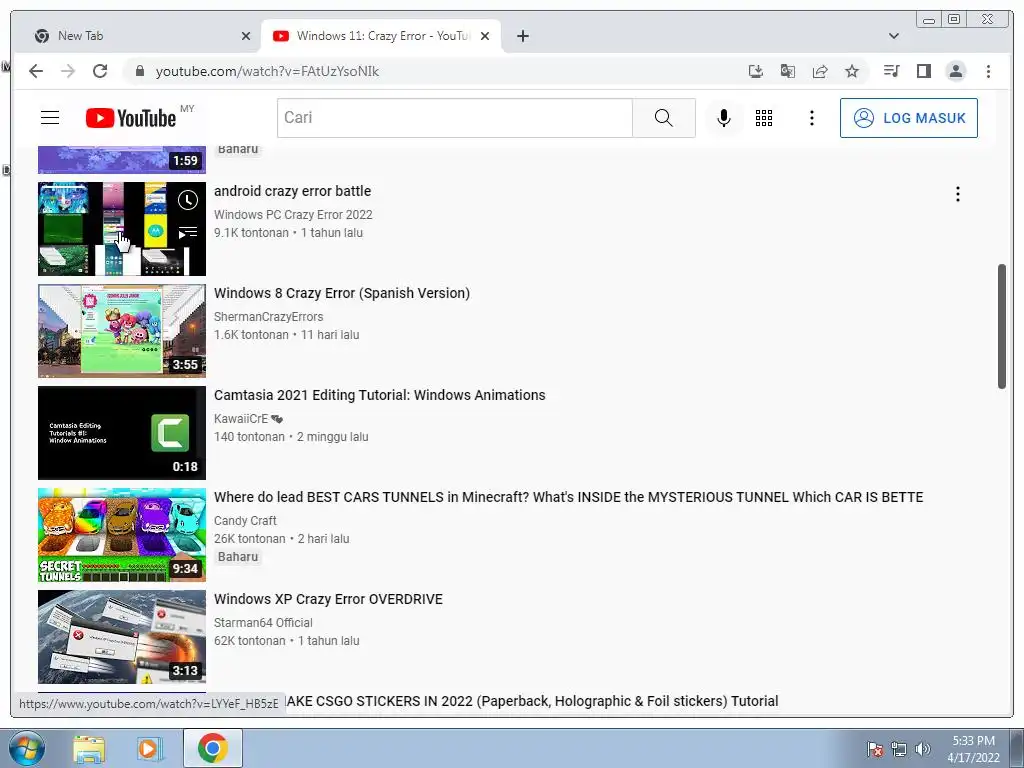Visit Windows PC Crazy Error 2022 channel
This screenshot has height=768, width=1024.
(293, 215)
